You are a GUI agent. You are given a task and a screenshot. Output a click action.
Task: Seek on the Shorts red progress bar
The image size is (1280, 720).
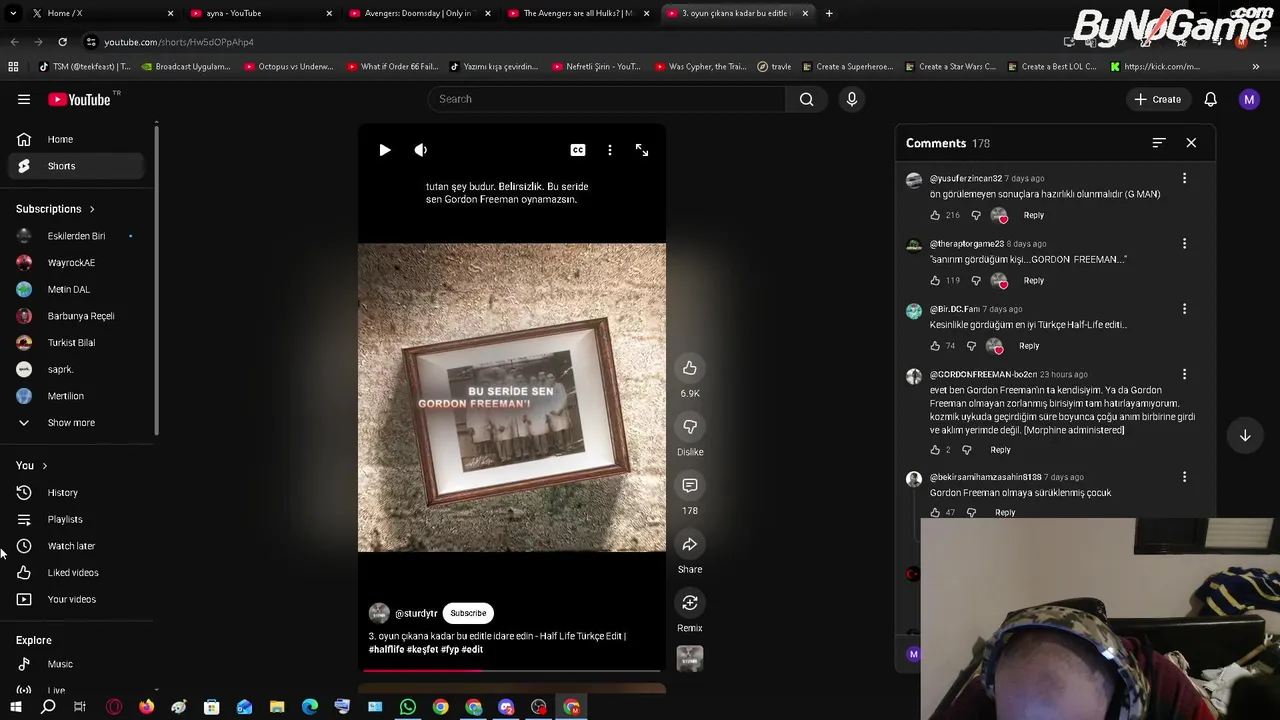[512, 670]
